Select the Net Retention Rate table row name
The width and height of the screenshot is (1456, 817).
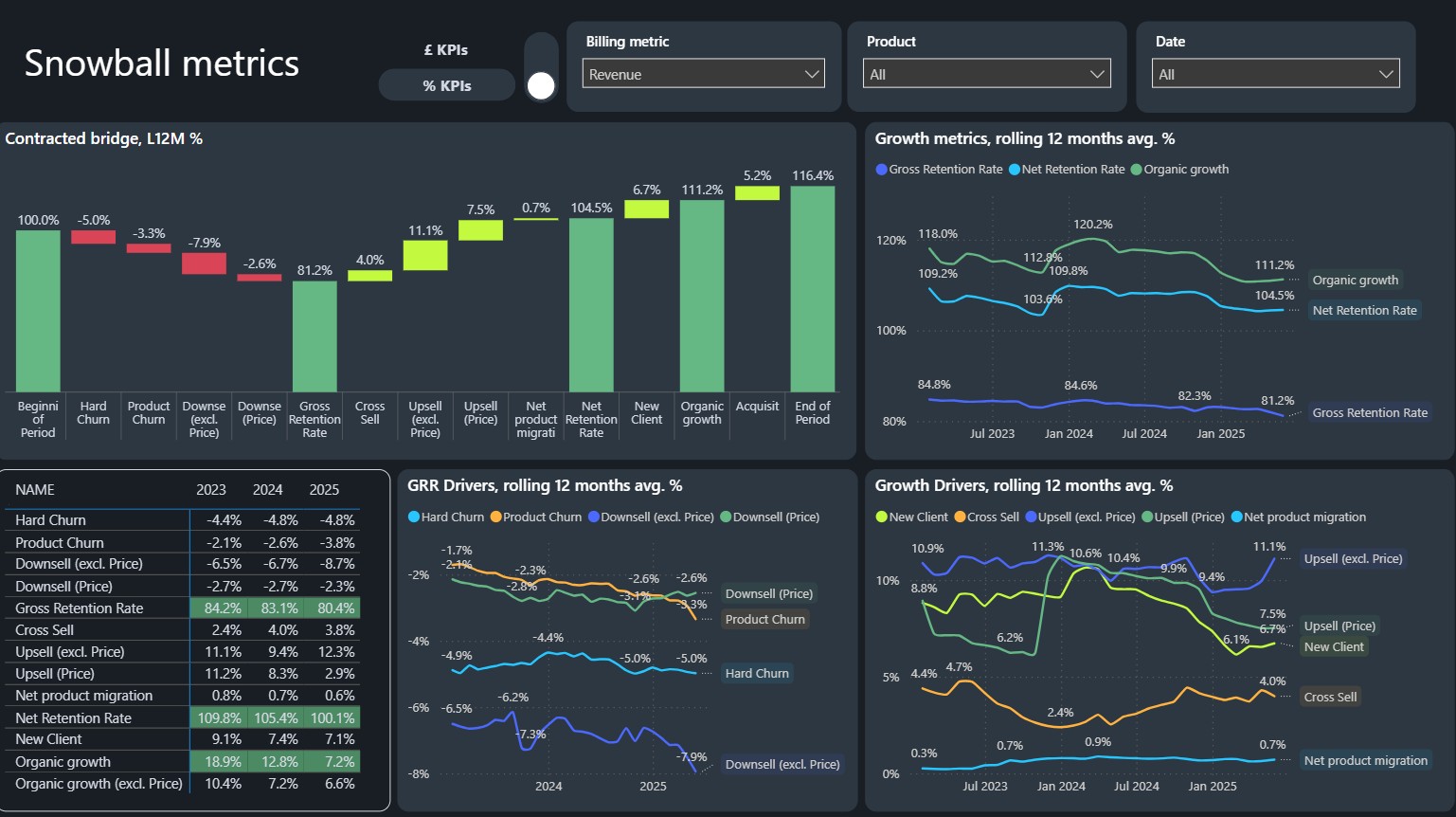pos(74,718)
